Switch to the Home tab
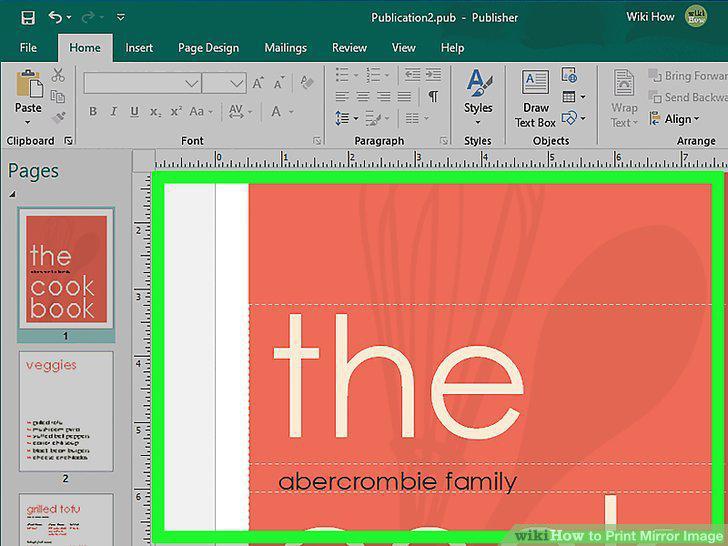 click(x=85, y=48)
